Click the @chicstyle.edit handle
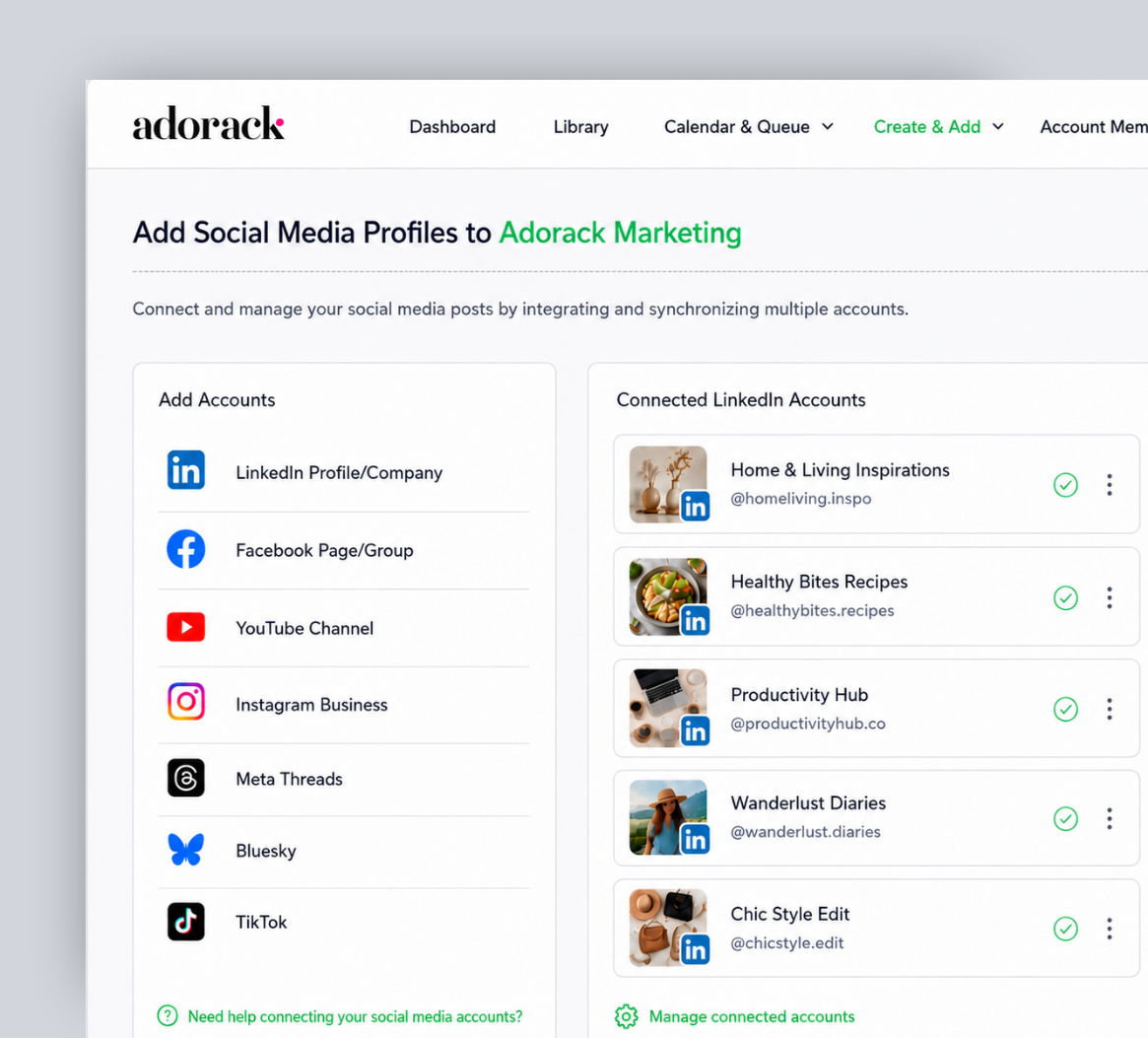1148x1038 pixels. (787, 942)
